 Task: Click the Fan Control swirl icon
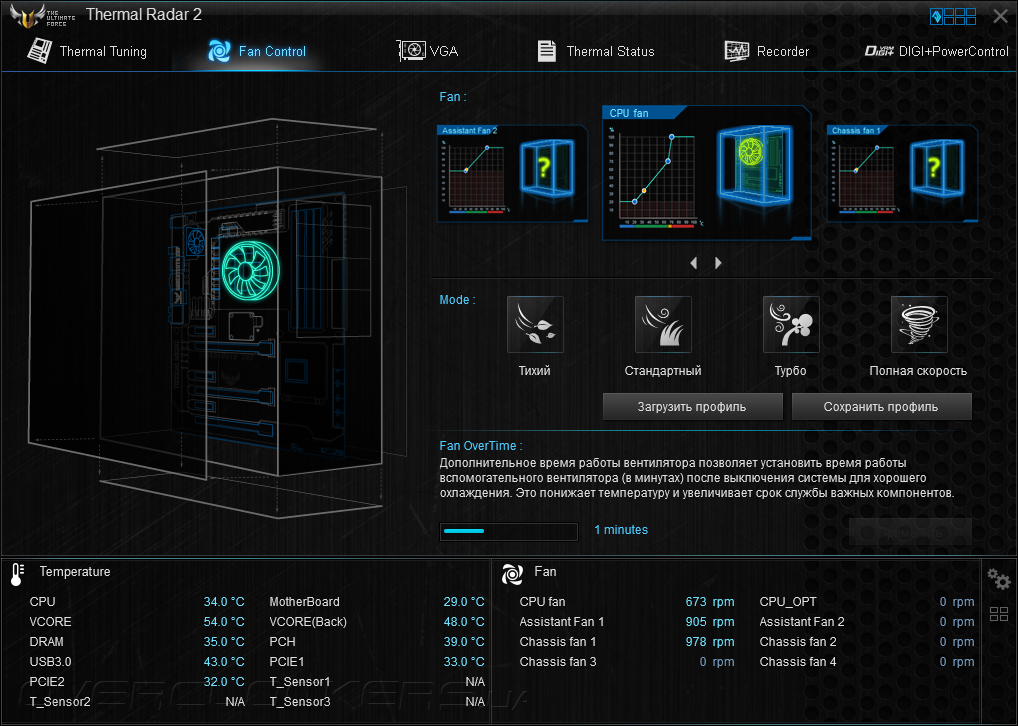(x=219, y=51)
